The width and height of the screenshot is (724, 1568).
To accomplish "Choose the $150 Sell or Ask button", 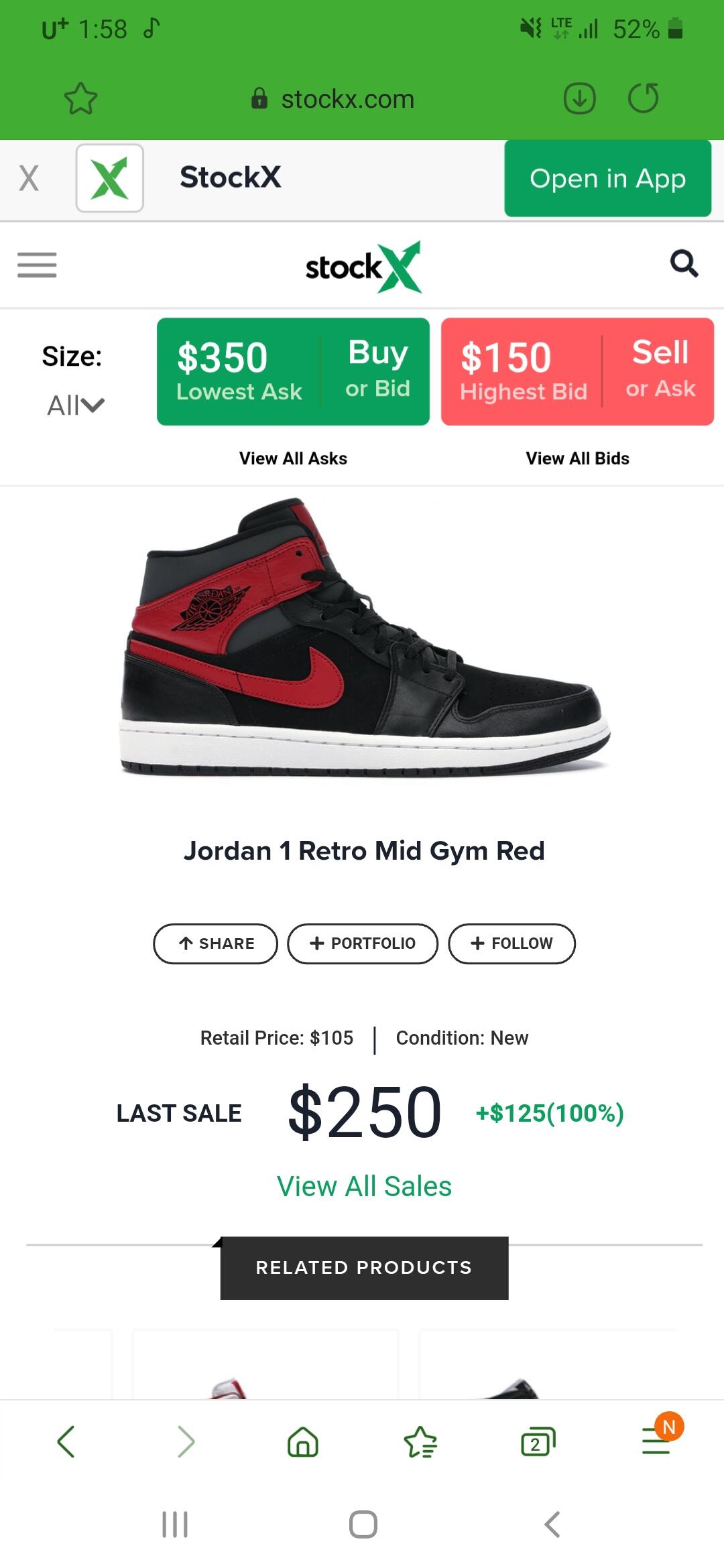I will coord(577,371).
